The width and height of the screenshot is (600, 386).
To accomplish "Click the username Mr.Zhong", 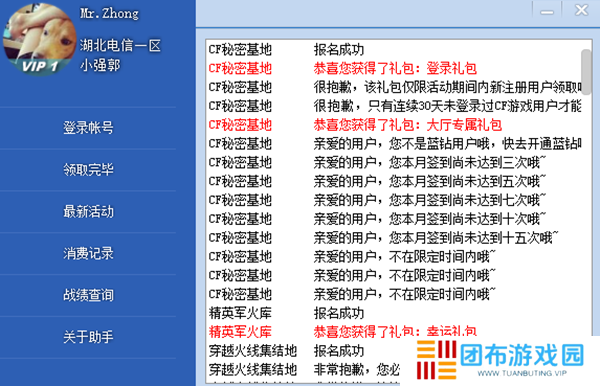I will 109,14.
